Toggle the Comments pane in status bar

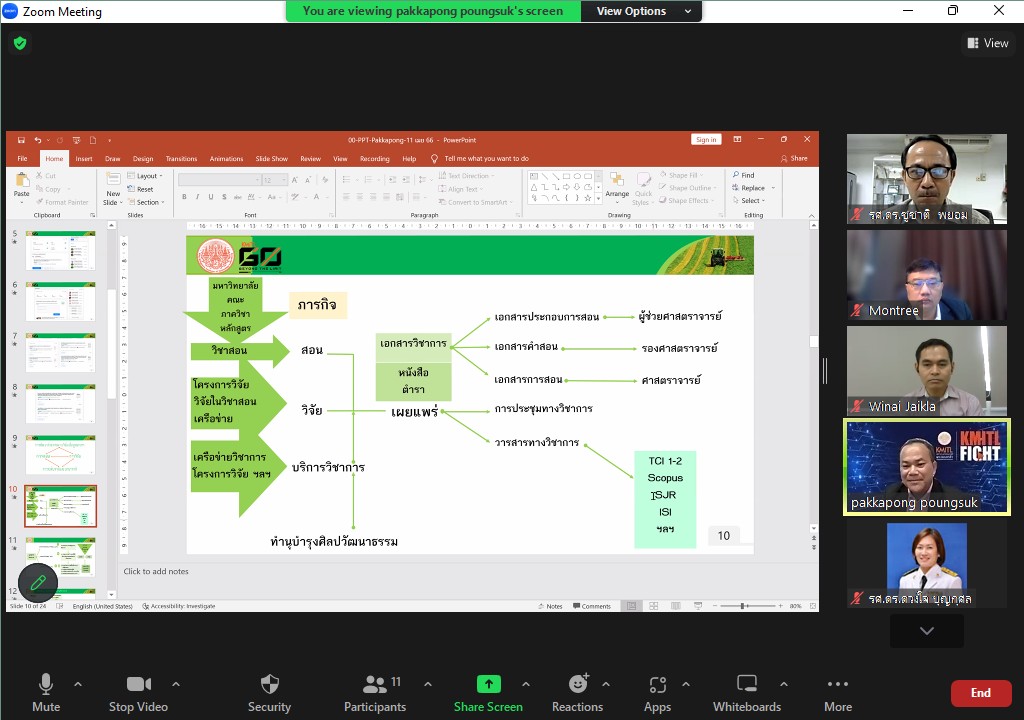(592, 606)
